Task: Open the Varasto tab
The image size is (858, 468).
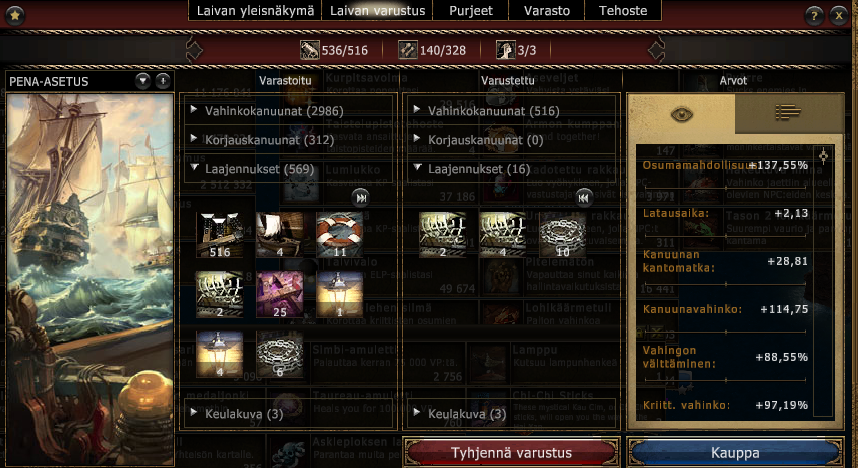Action: tap(547, 10)
